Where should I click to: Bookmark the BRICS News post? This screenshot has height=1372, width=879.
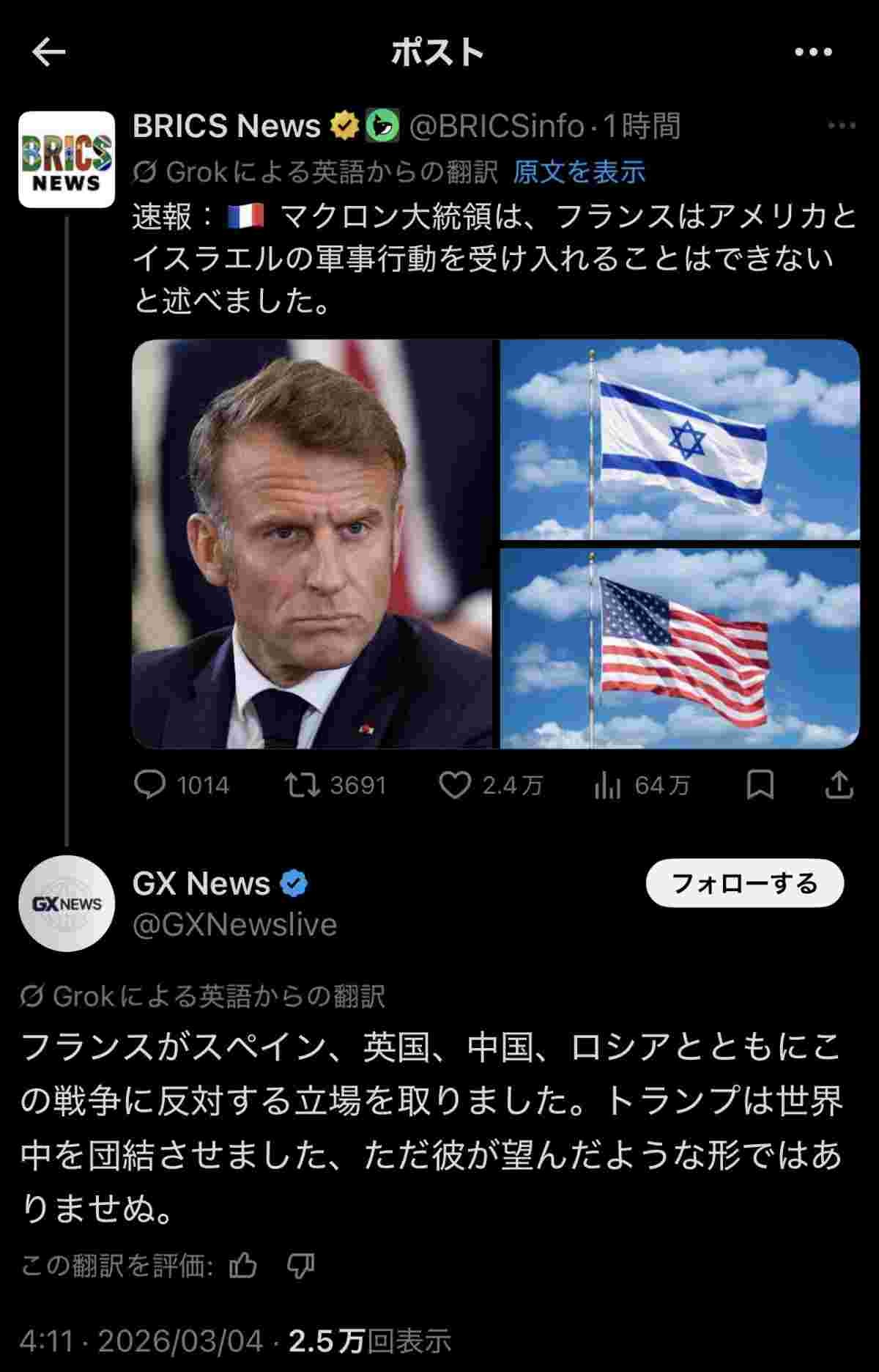[x=760, y=785]
